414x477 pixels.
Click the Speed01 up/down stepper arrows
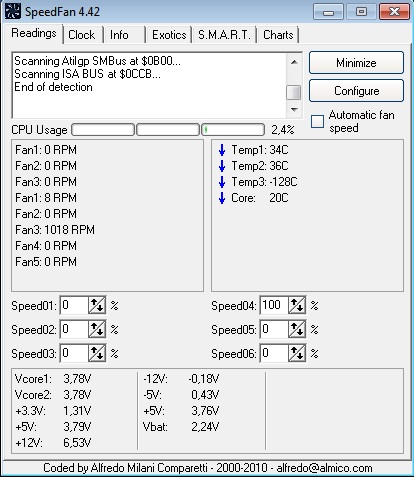tap(97, 305)
